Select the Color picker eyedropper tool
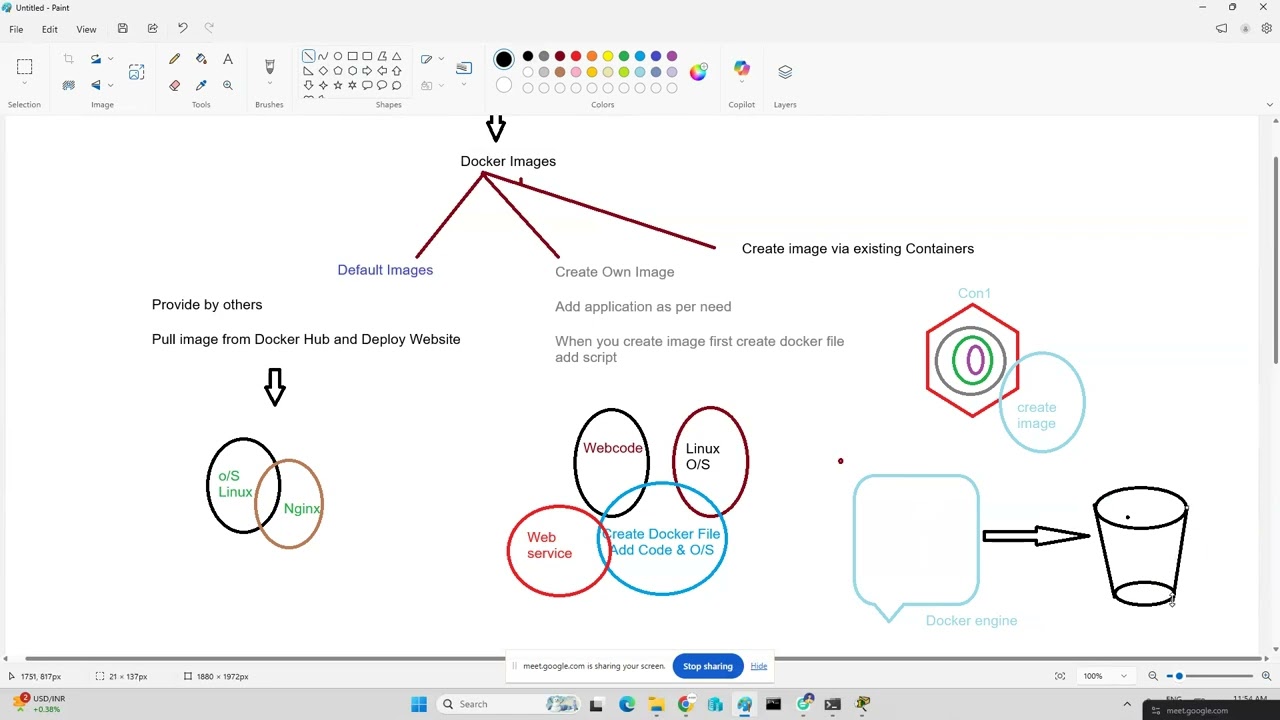 pos(201,86)
